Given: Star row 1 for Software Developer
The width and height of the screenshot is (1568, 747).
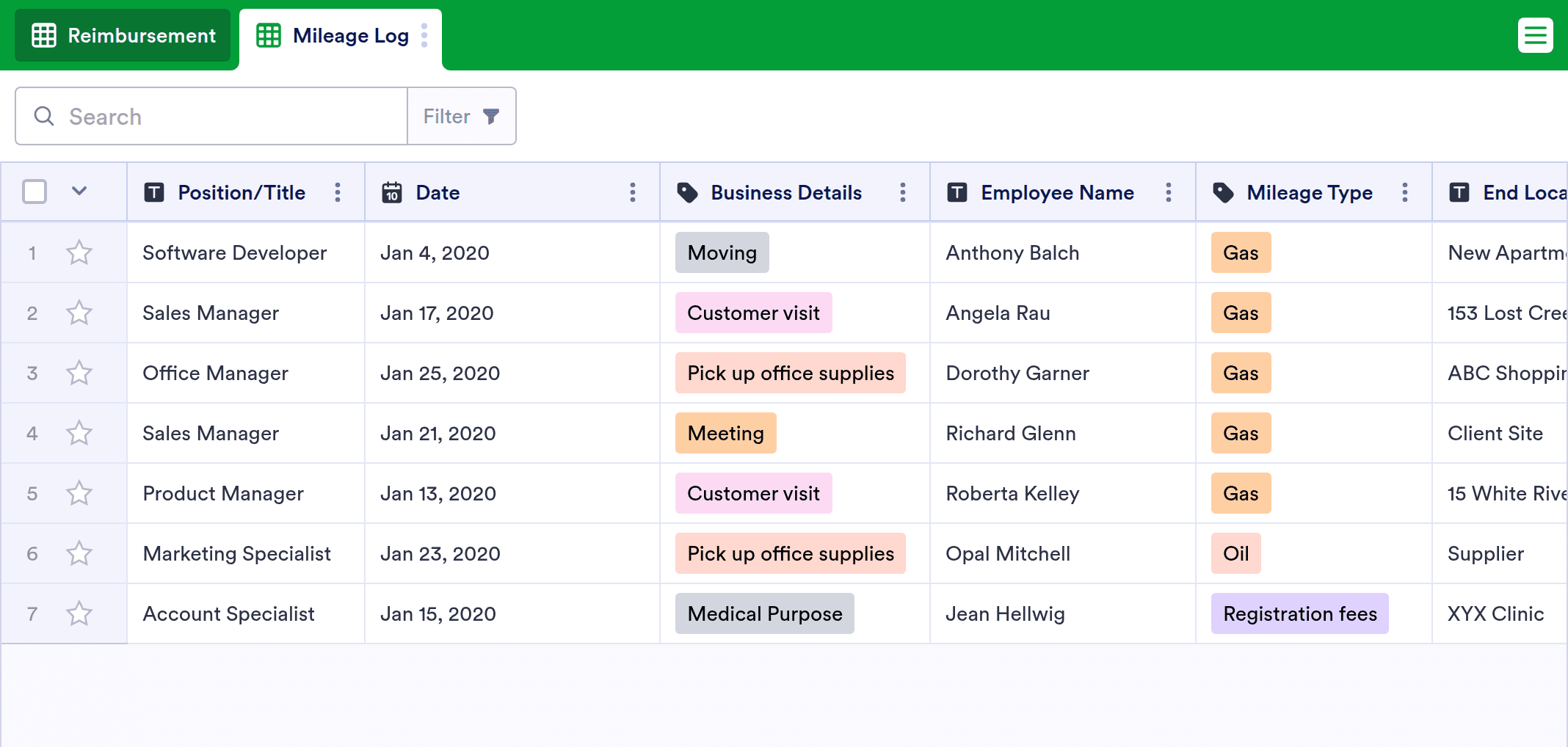Looking at the screenshot, I should click(x=79, y=253).
